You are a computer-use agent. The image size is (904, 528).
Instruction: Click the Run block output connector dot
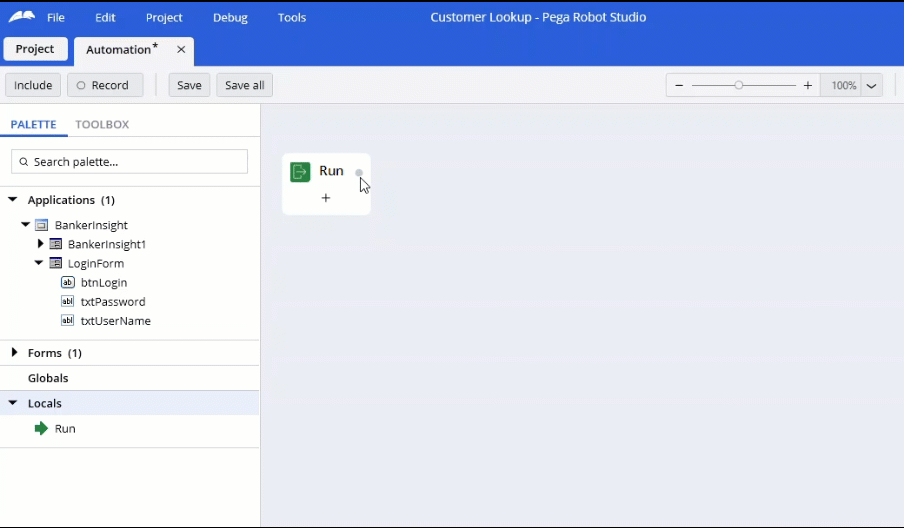[359, 173]
